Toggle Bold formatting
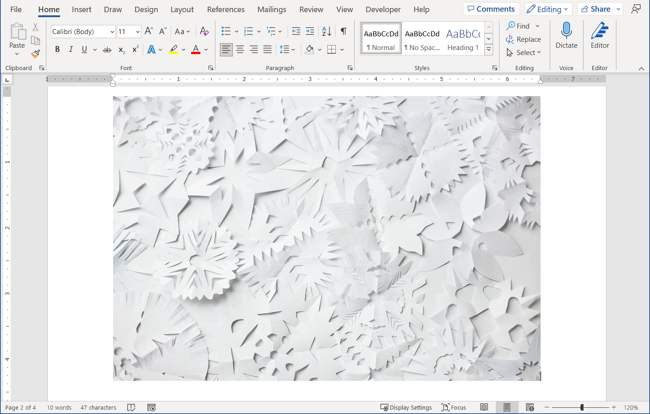The width and height of the screenshot is (650, 414). [x=57, y=49]
